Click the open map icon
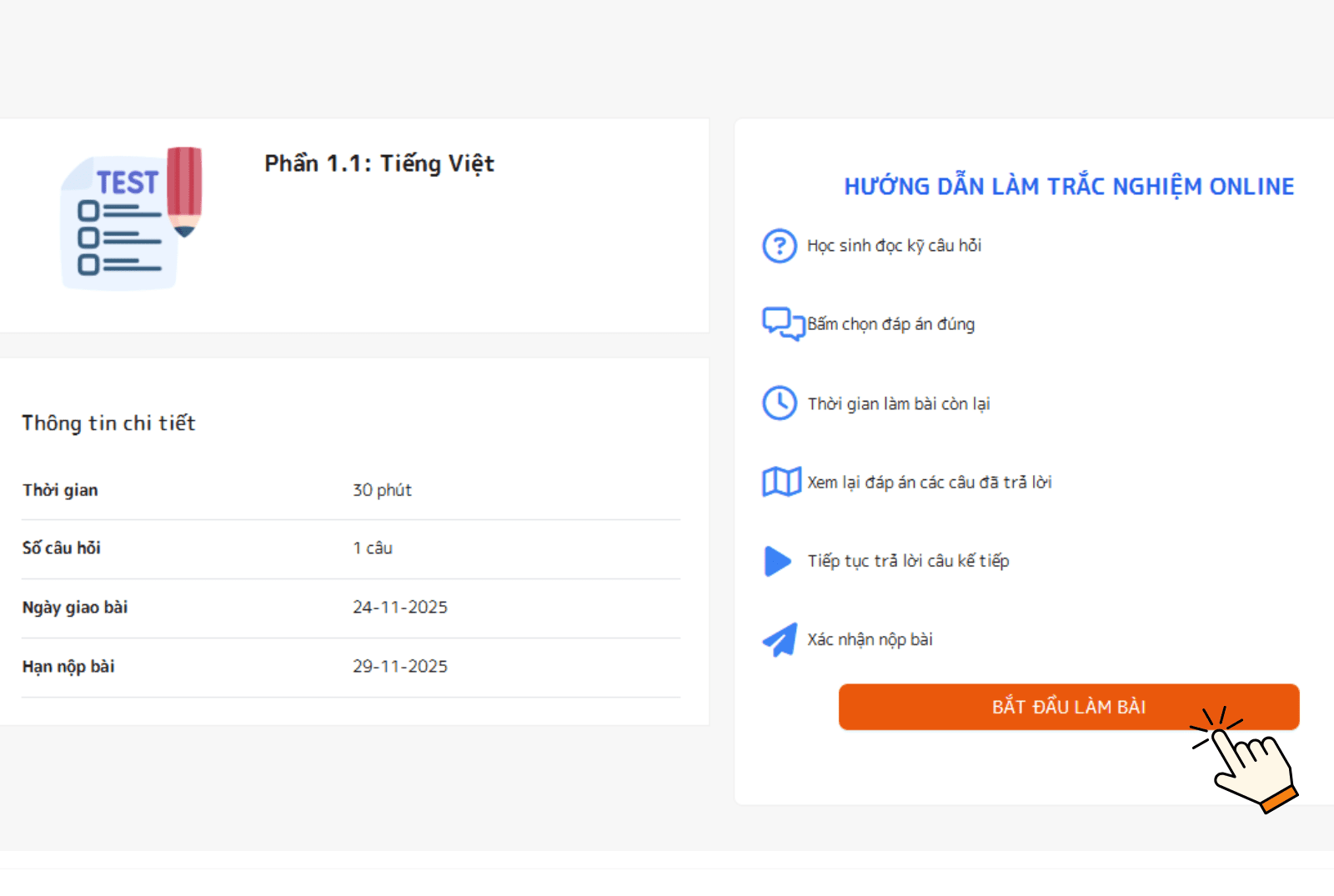Image resolution: width=1334 pixels, height=896 pixels. pos(781,482)
